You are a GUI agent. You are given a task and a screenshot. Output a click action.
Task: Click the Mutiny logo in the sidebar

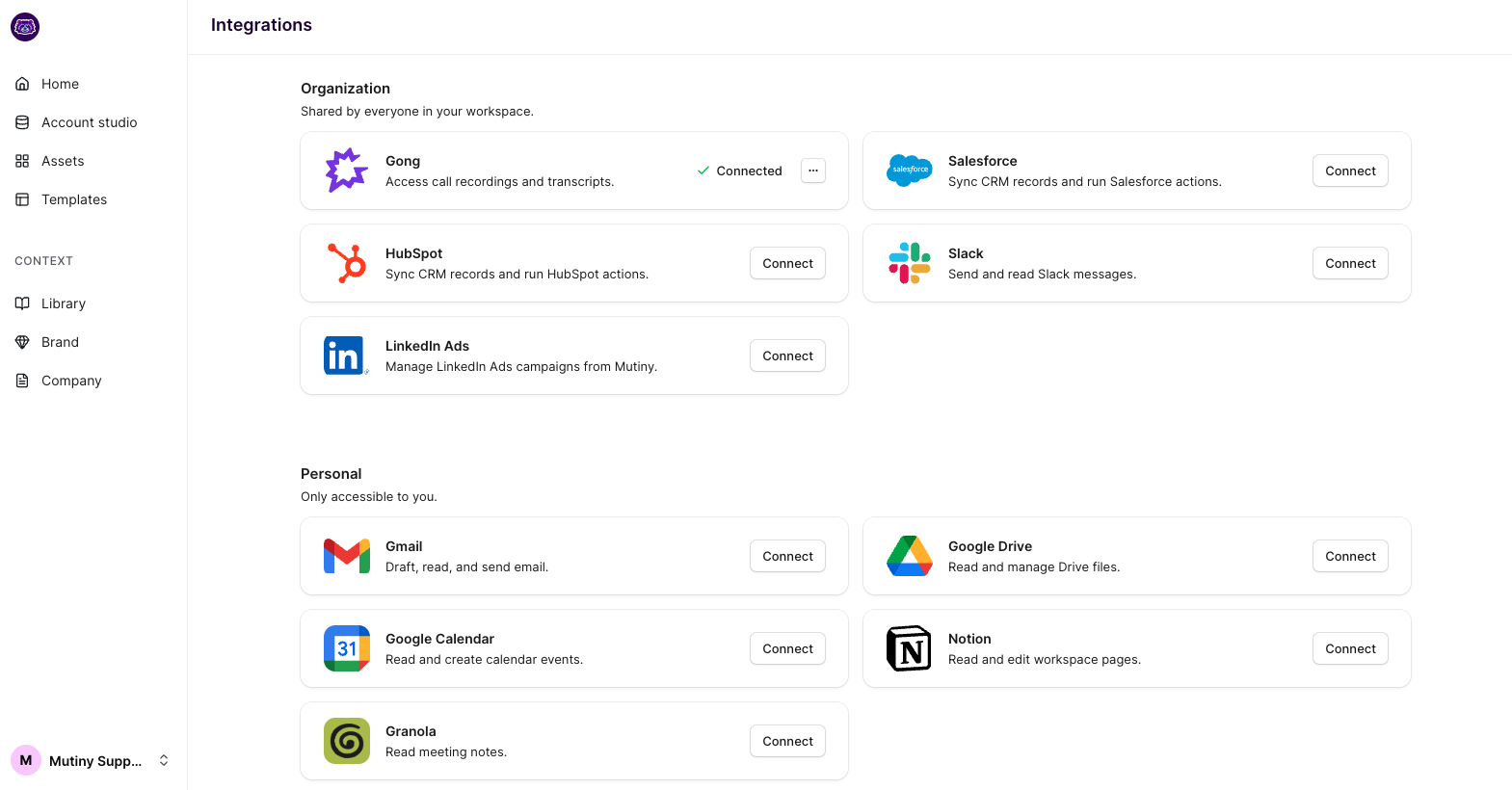point(25,27)
